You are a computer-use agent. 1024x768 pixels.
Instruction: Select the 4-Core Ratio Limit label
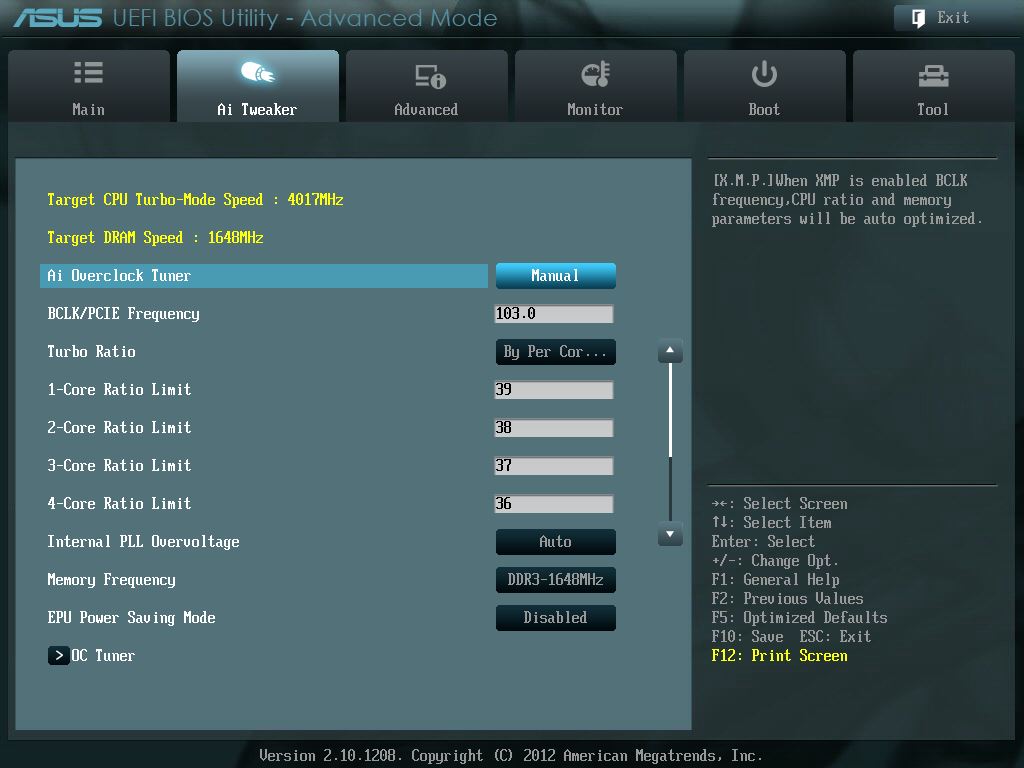coord(120,504)
